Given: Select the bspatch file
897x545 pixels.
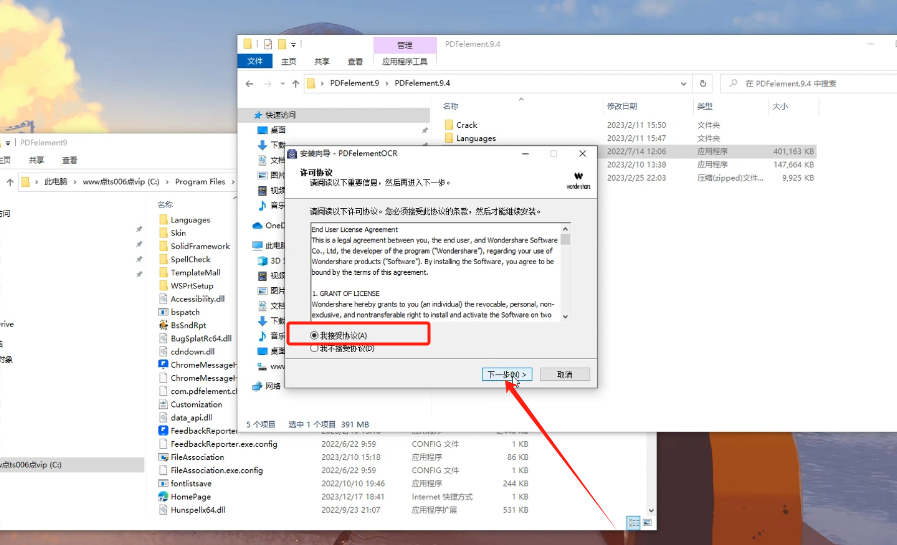Looking at the screenshot, I should [185, 312].
